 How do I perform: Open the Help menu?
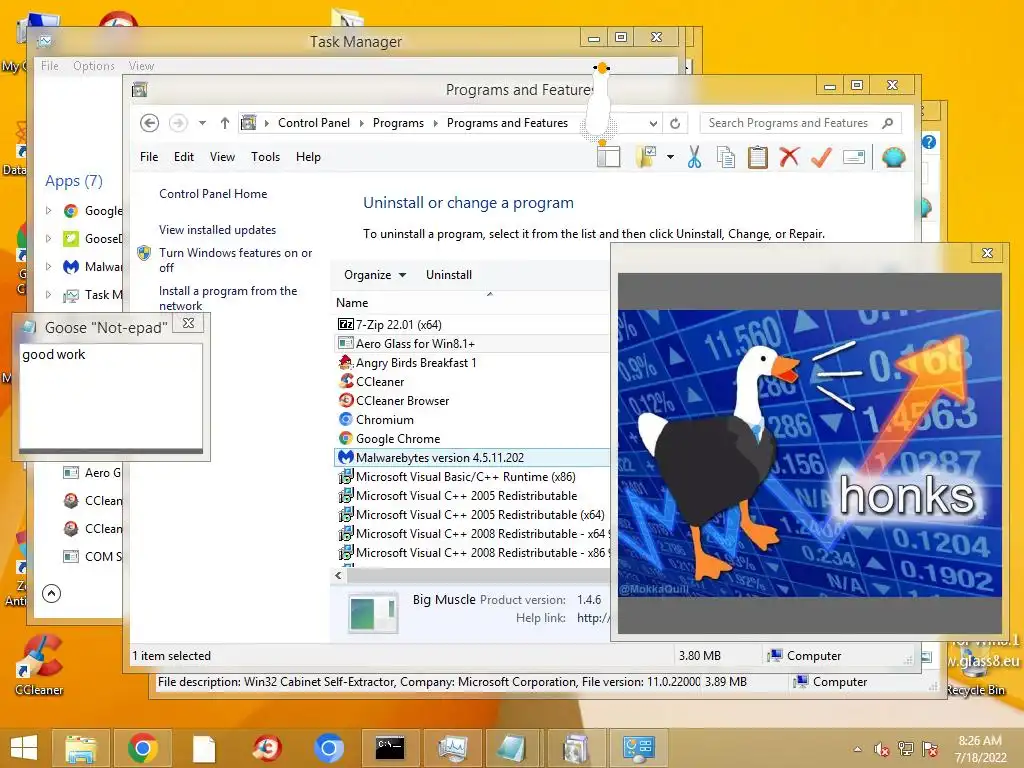[x=308, y=157]
